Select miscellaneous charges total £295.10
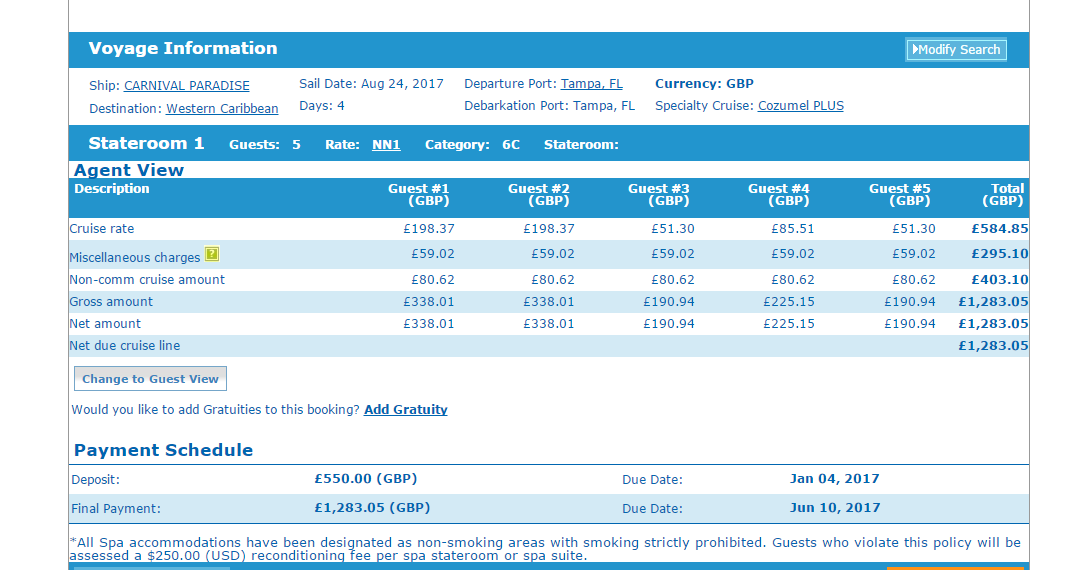Screen dimensions: 1078x570 (x=1000, y=254)
